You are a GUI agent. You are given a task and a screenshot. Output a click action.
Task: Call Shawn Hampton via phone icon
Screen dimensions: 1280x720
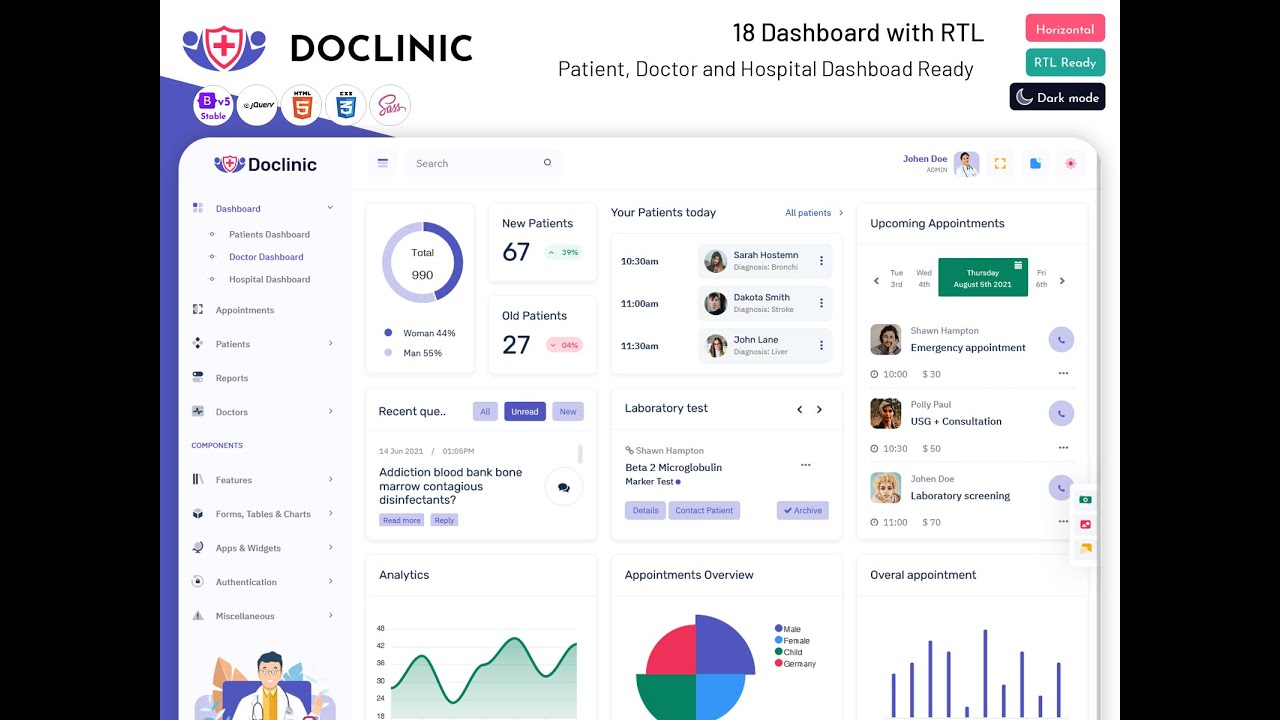click(1061, 339)
